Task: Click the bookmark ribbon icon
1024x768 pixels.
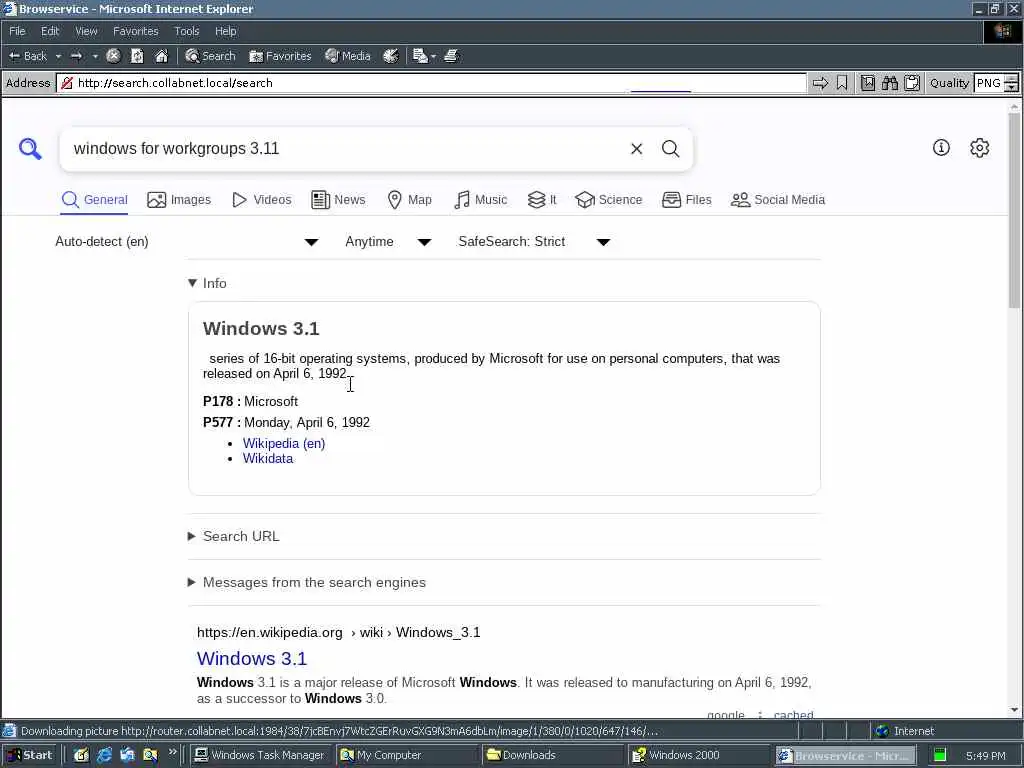Action: 842,83
